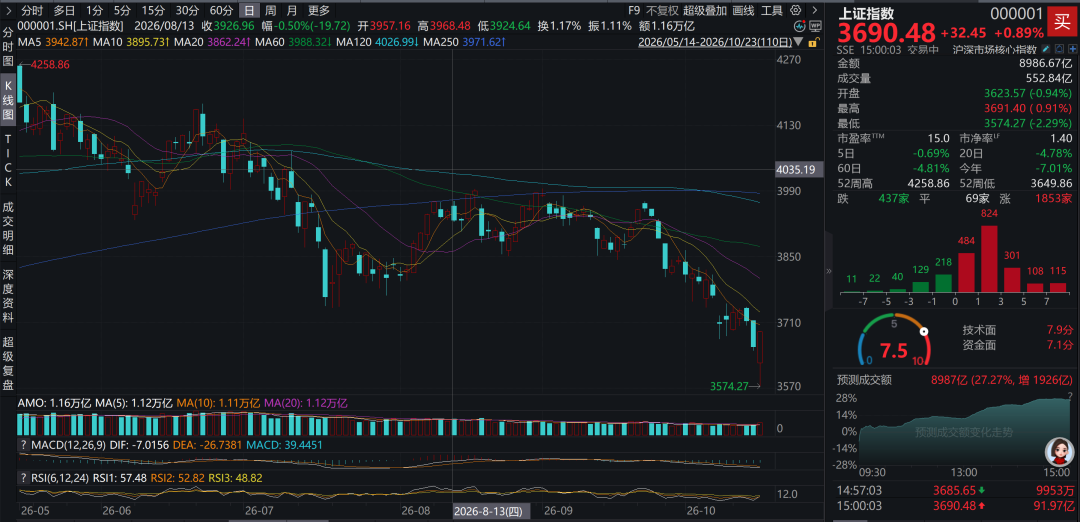The width and height of the screenshot is (1080, 522).
Task: Select the 60分 period tab
Action: tap(220, 10)
